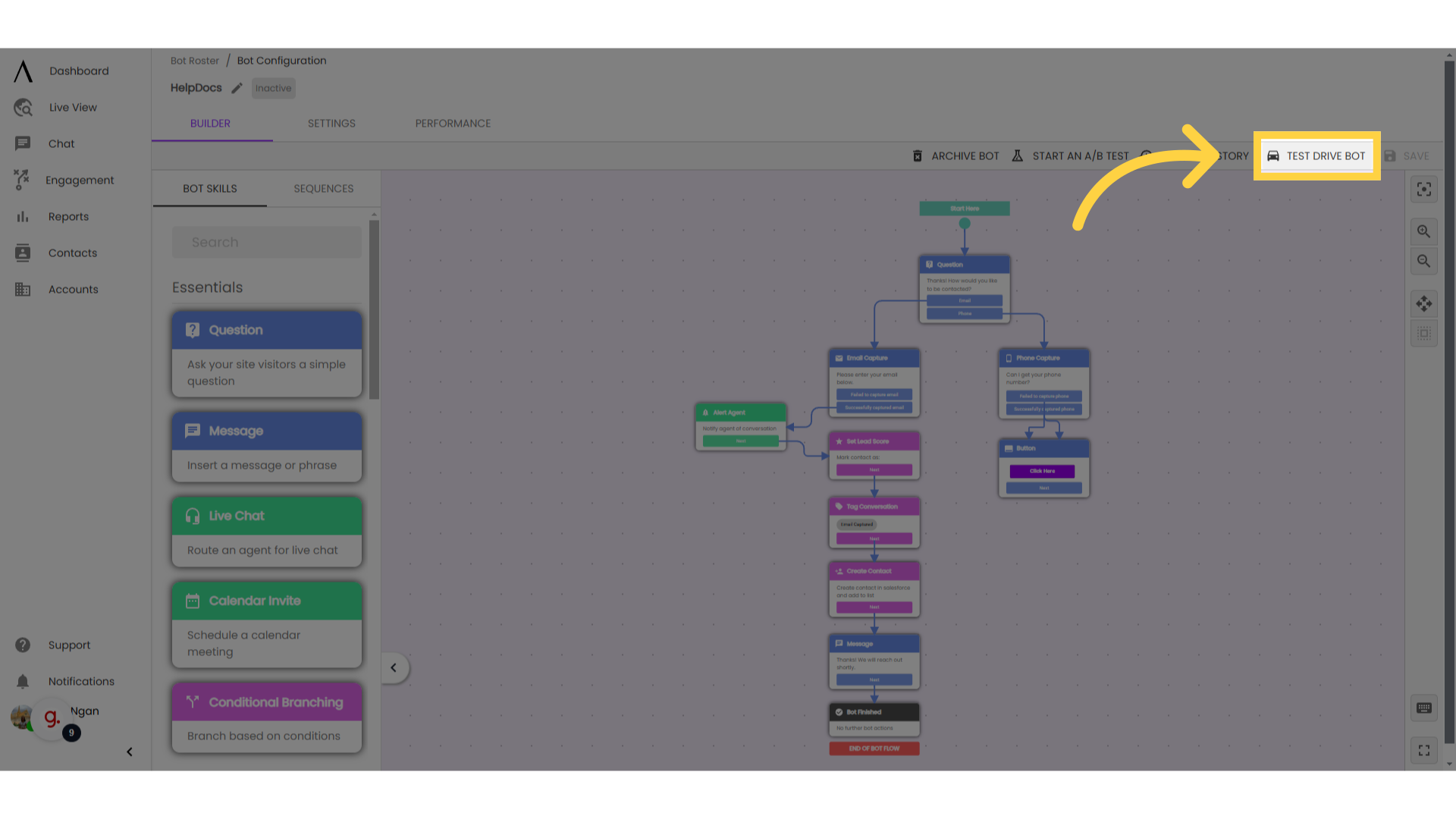
Task: Collapse the left navigation sidebar
Action: click(x=130, y=752)
